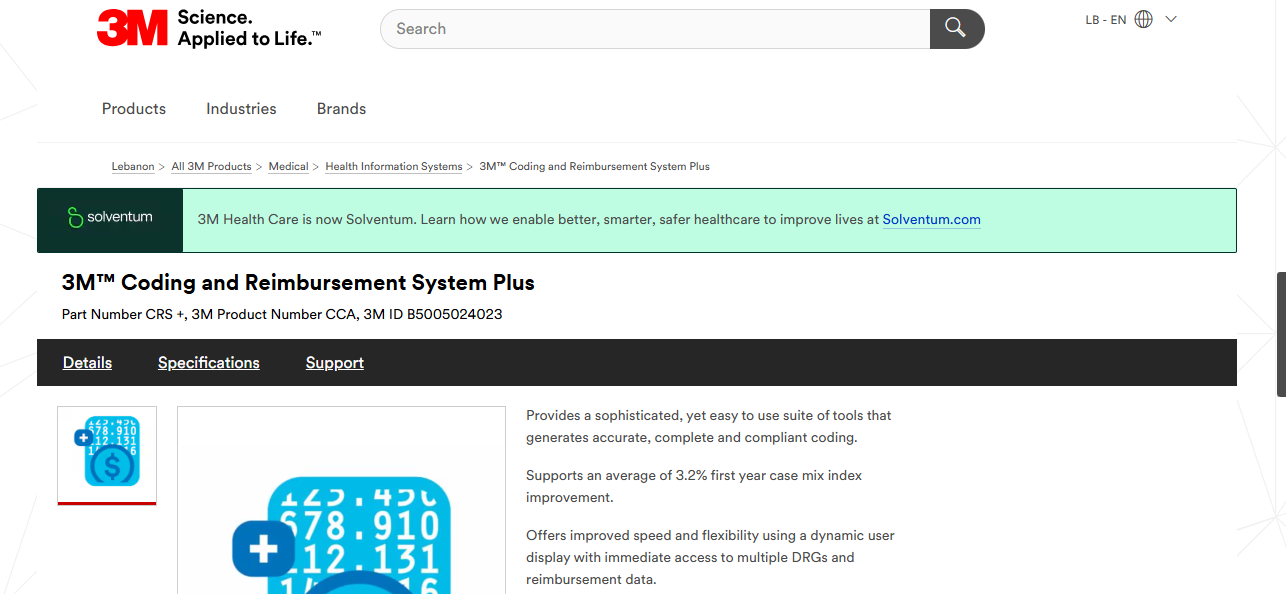
Task: Switch to the Specifications tab
Action: (x=209, y=363)
